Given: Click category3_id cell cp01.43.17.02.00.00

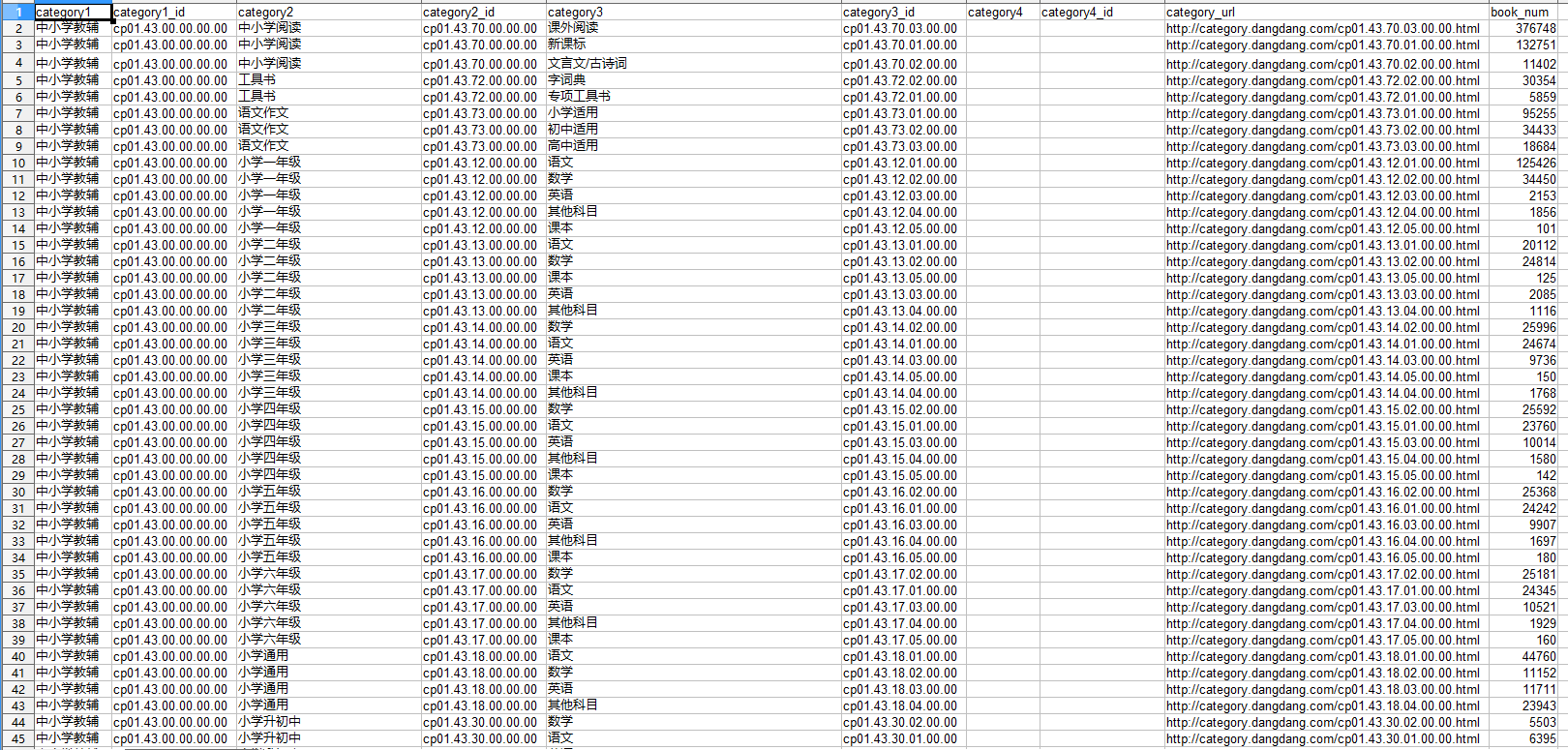Looking at the screenshot, I should pos(904,574).
